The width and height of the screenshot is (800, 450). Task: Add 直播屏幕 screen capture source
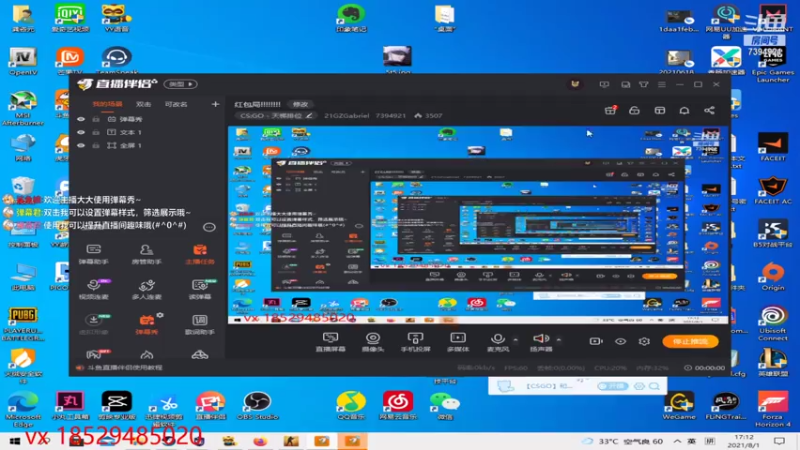pos(331,341)
